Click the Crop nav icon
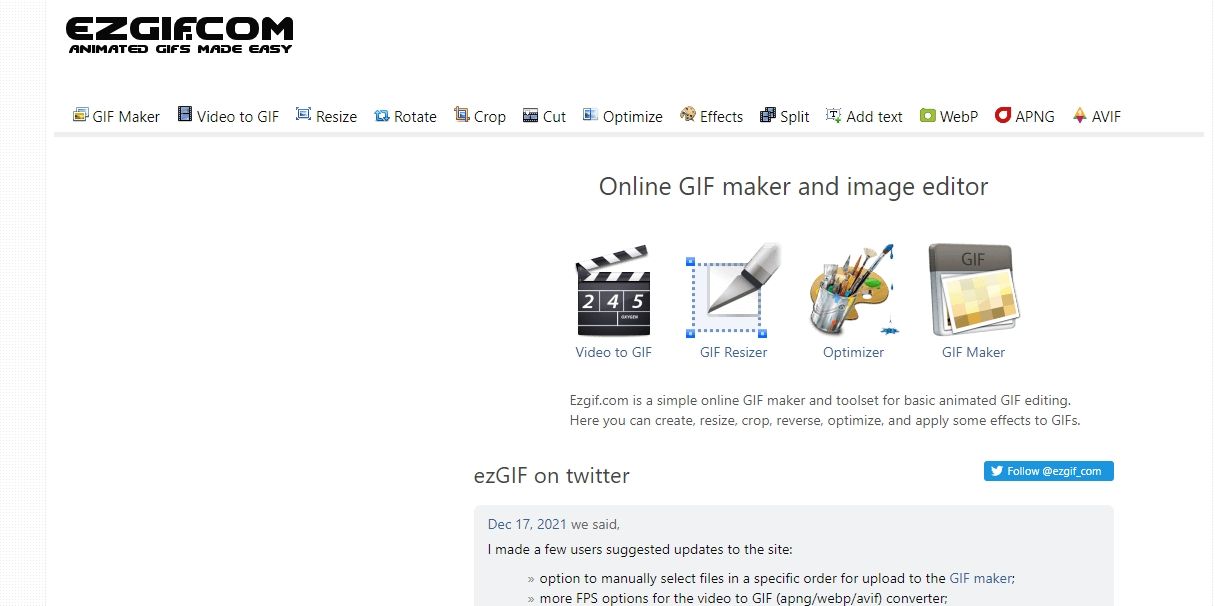This screenshot has height=606, width=1215. pos(462,115)
